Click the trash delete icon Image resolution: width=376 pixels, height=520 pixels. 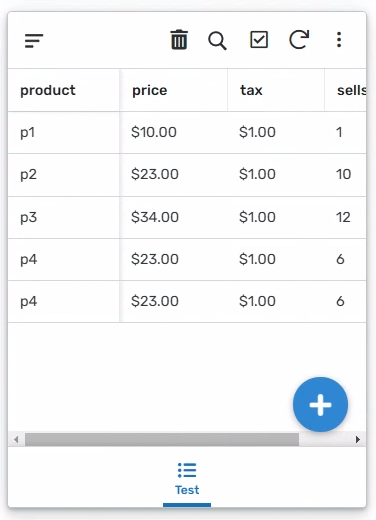(x=179, y=40)
